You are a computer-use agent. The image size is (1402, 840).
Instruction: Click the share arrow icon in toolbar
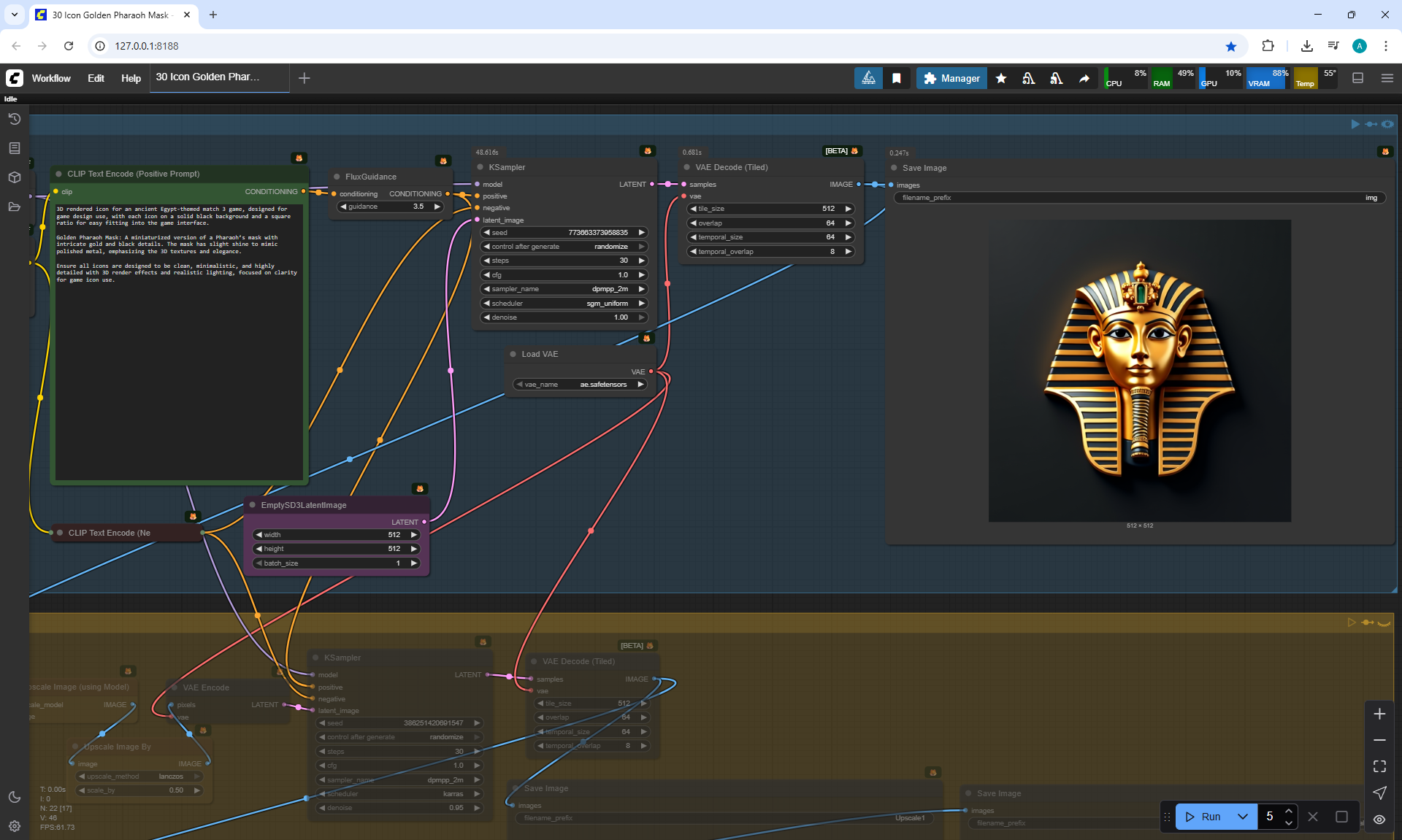(1084, 78)
